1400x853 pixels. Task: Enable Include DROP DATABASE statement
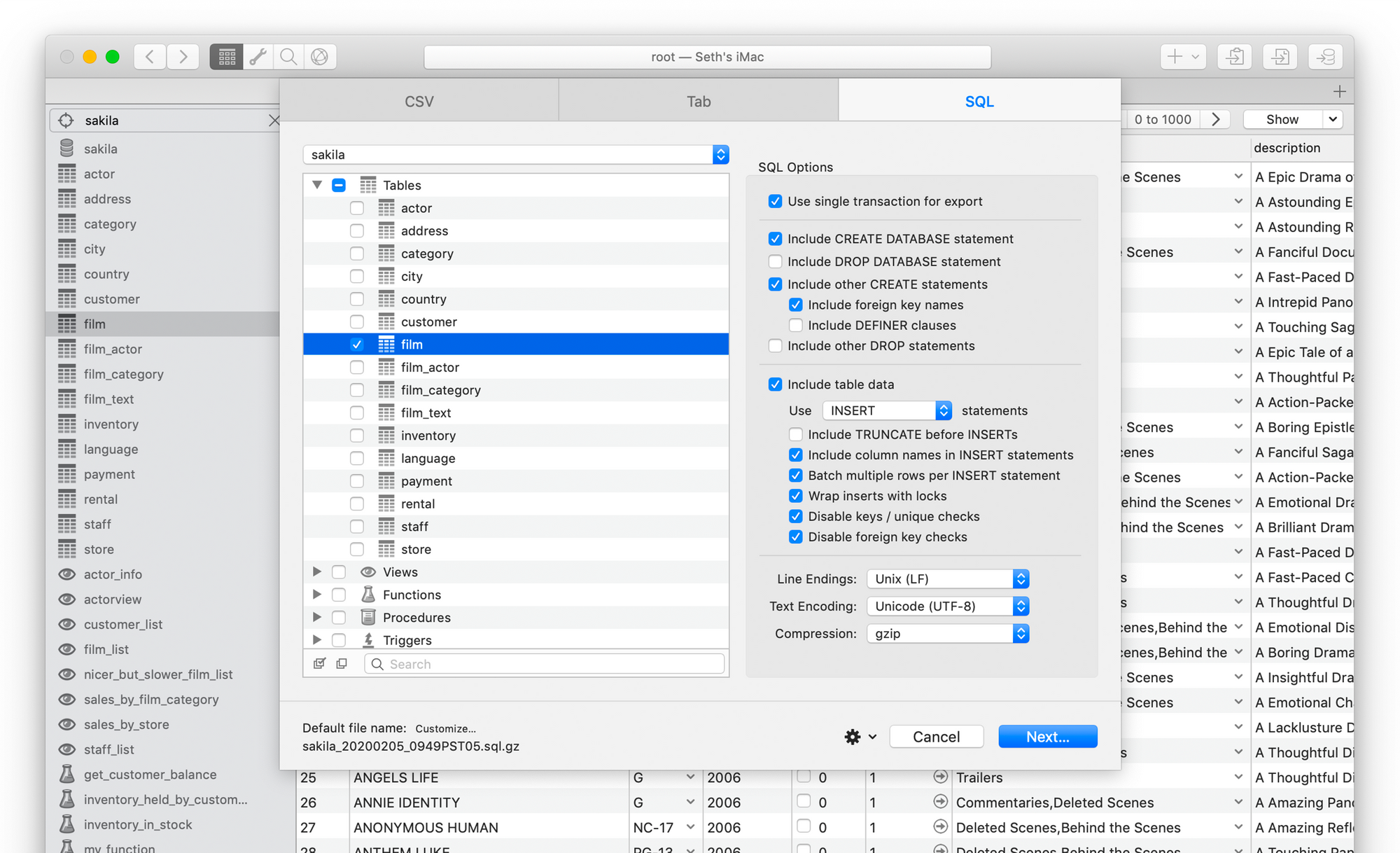pos(775,261)
